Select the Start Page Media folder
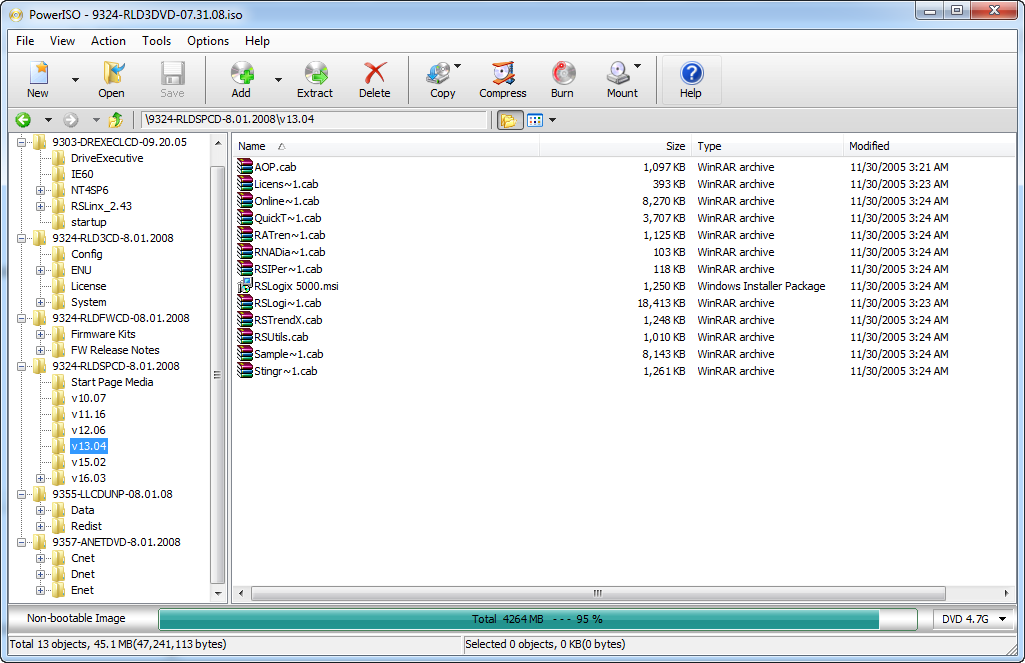The width and height of the screenshot is (1025, 663). click(x=112, y=382)
